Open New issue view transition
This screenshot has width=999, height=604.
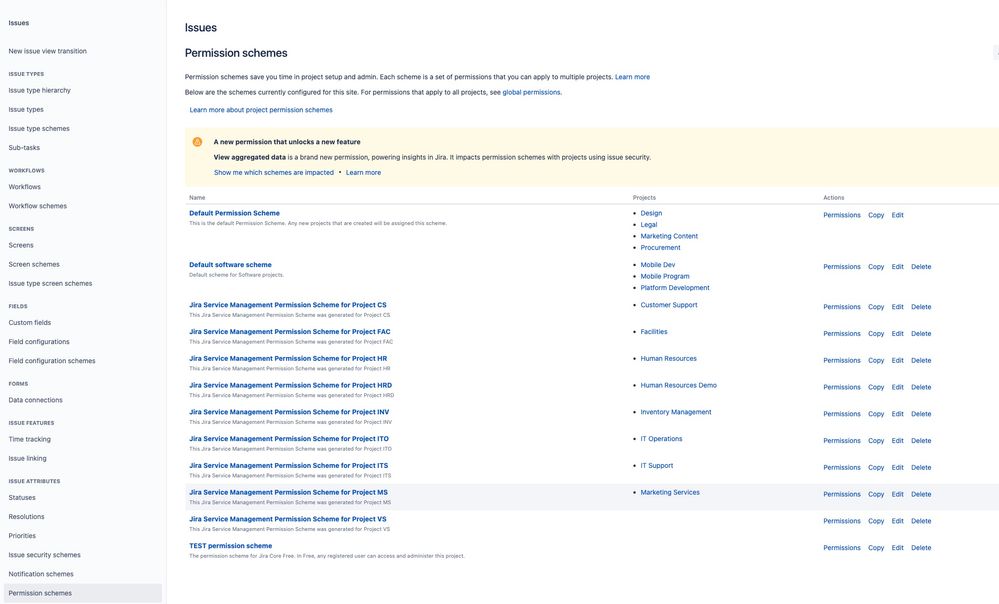[48, 51]
